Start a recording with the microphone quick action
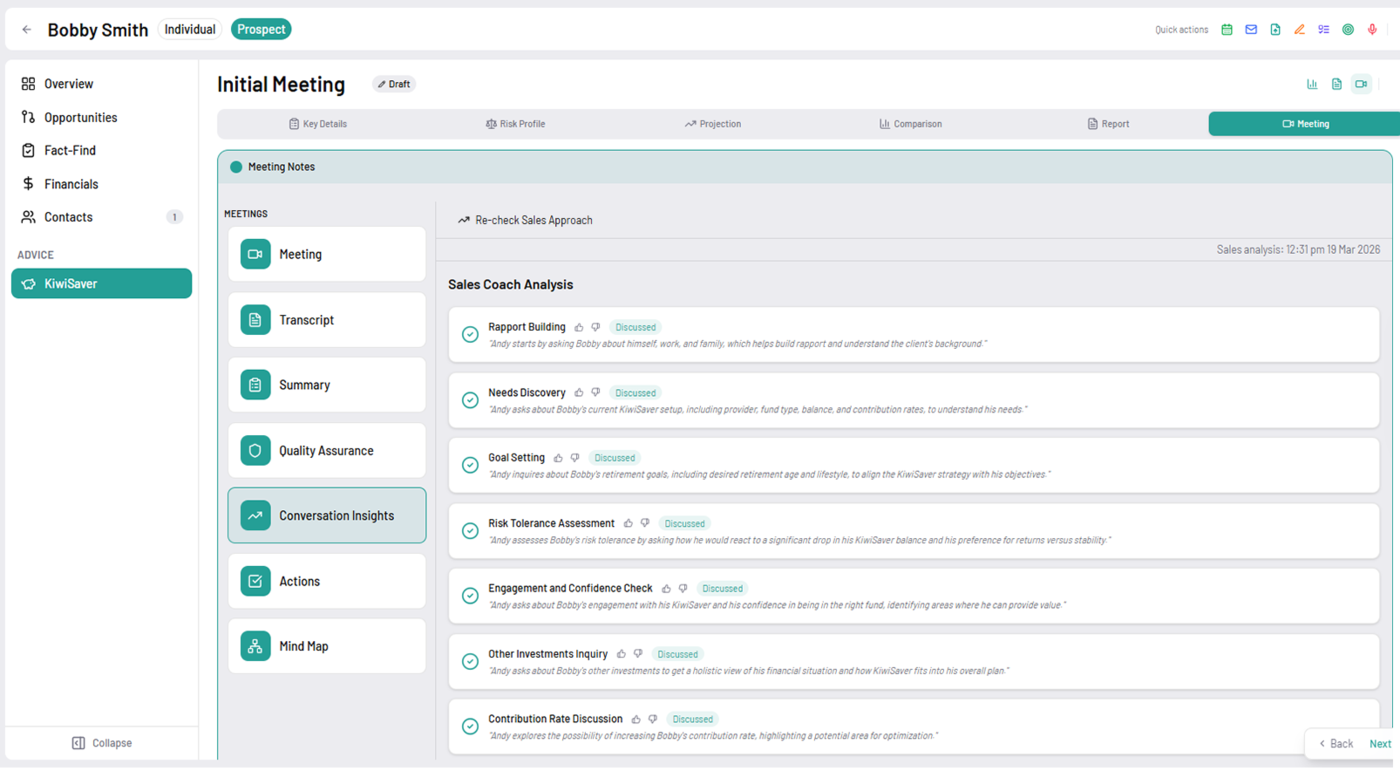This screenshot has height=771, width=1400. click(1374, 29)
